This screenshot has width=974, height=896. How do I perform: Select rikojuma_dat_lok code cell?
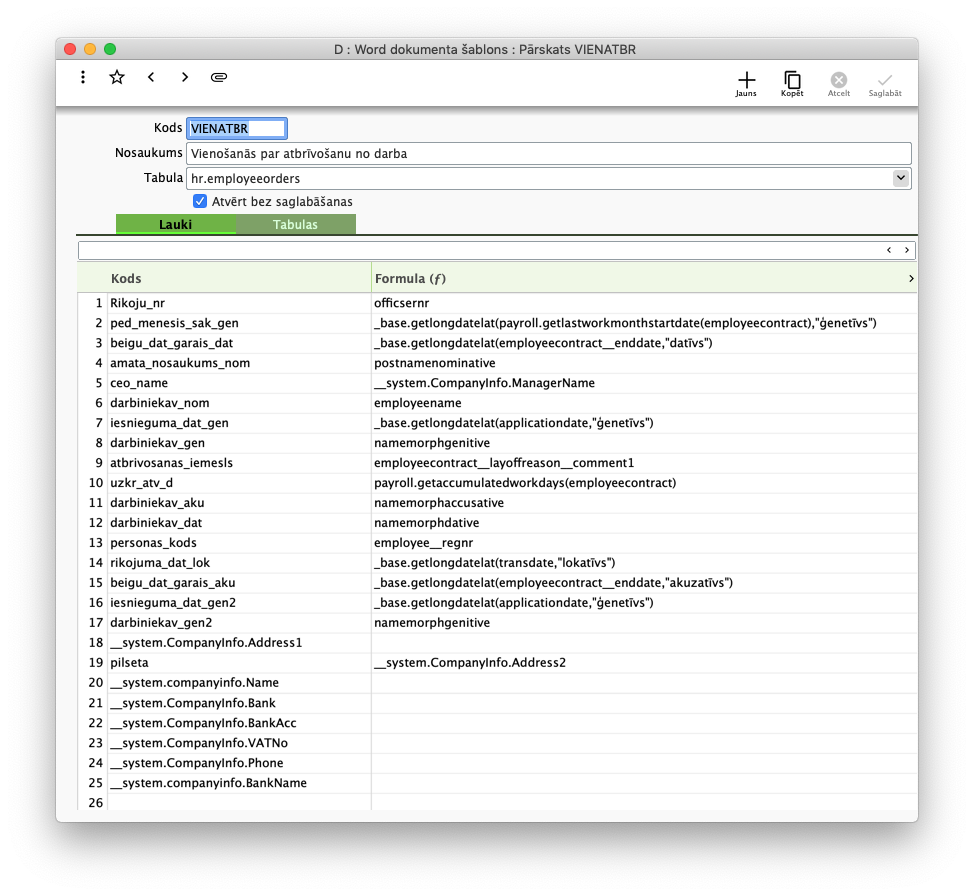239,562
